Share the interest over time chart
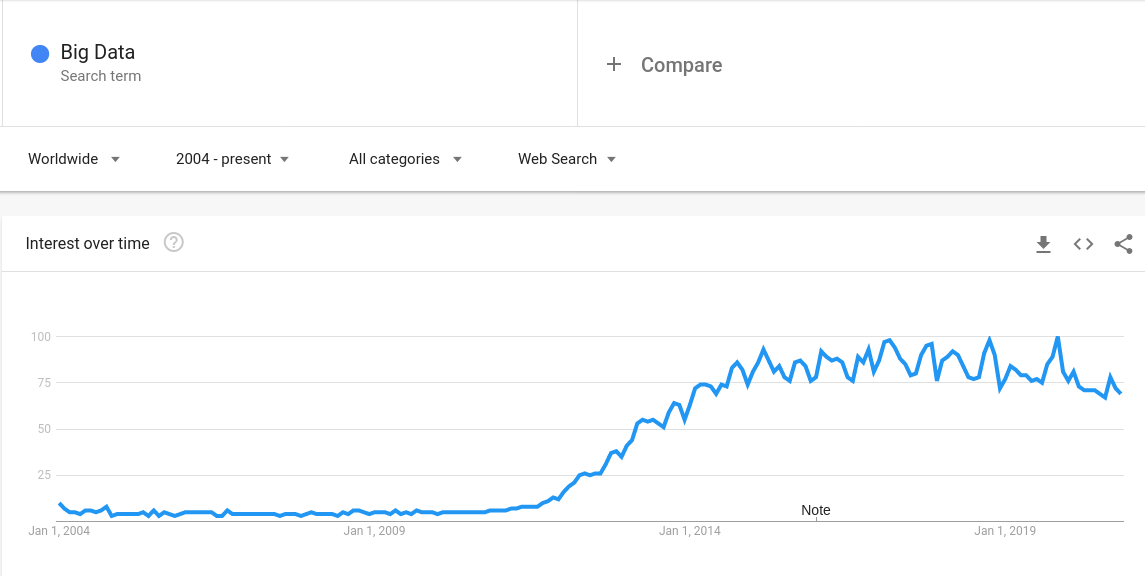This screenshot has height=576, width=1145. click(1123, 244)
